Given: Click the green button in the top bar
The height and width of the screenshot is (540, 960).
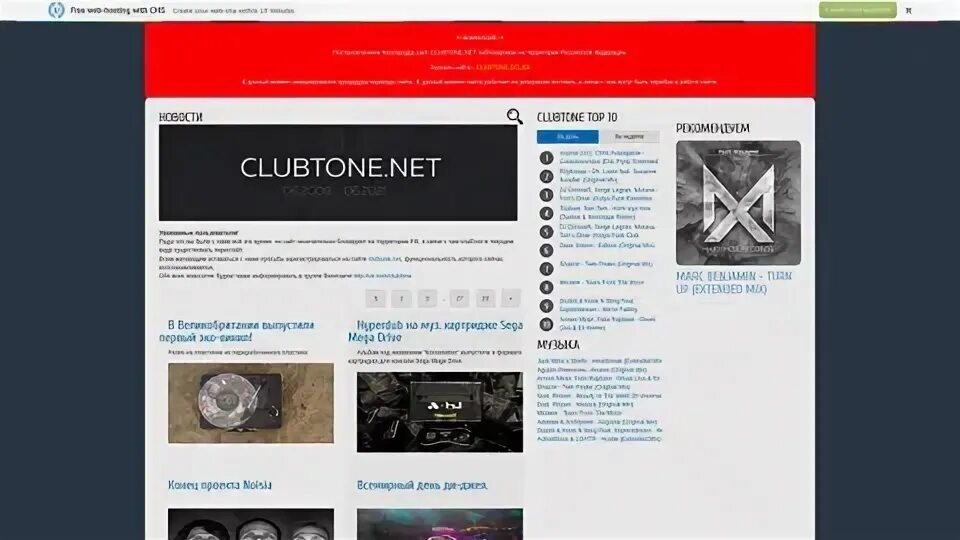Looking at the screenshot, I should pyautogui.click(x=858, y=10).
